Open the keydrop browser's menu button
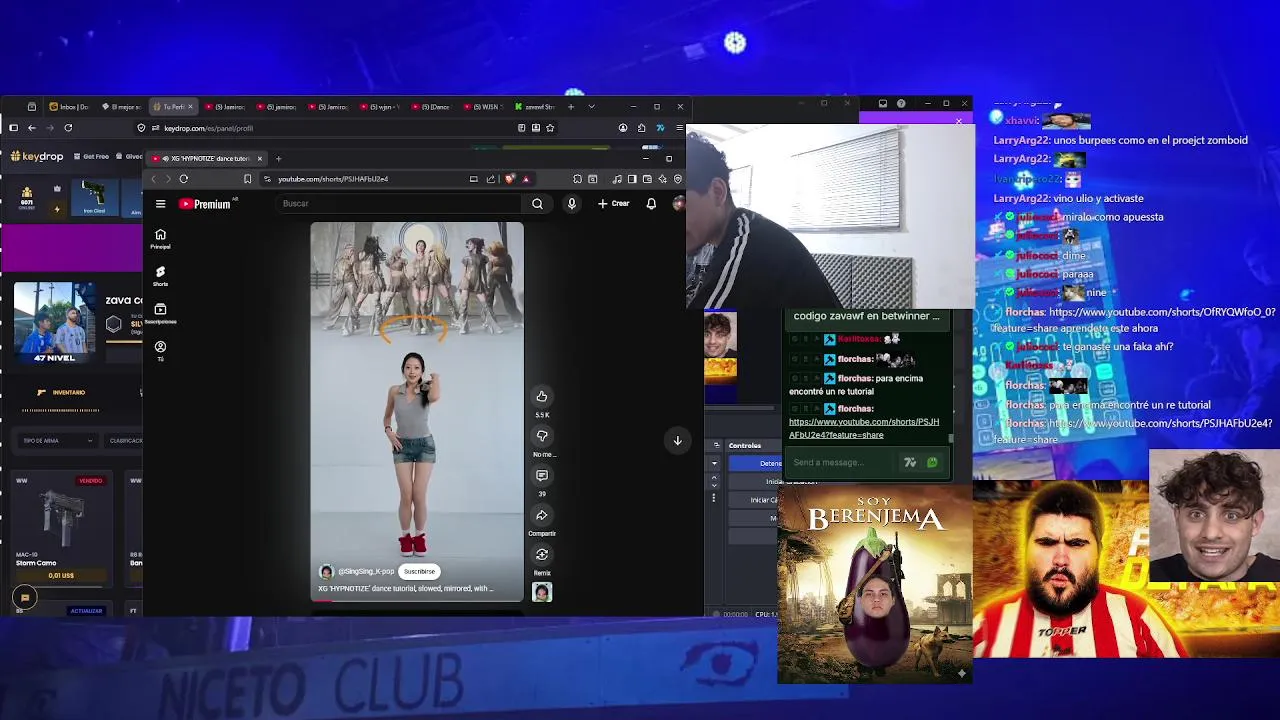Screen dimensions: 1280x720 coord(679,128)
